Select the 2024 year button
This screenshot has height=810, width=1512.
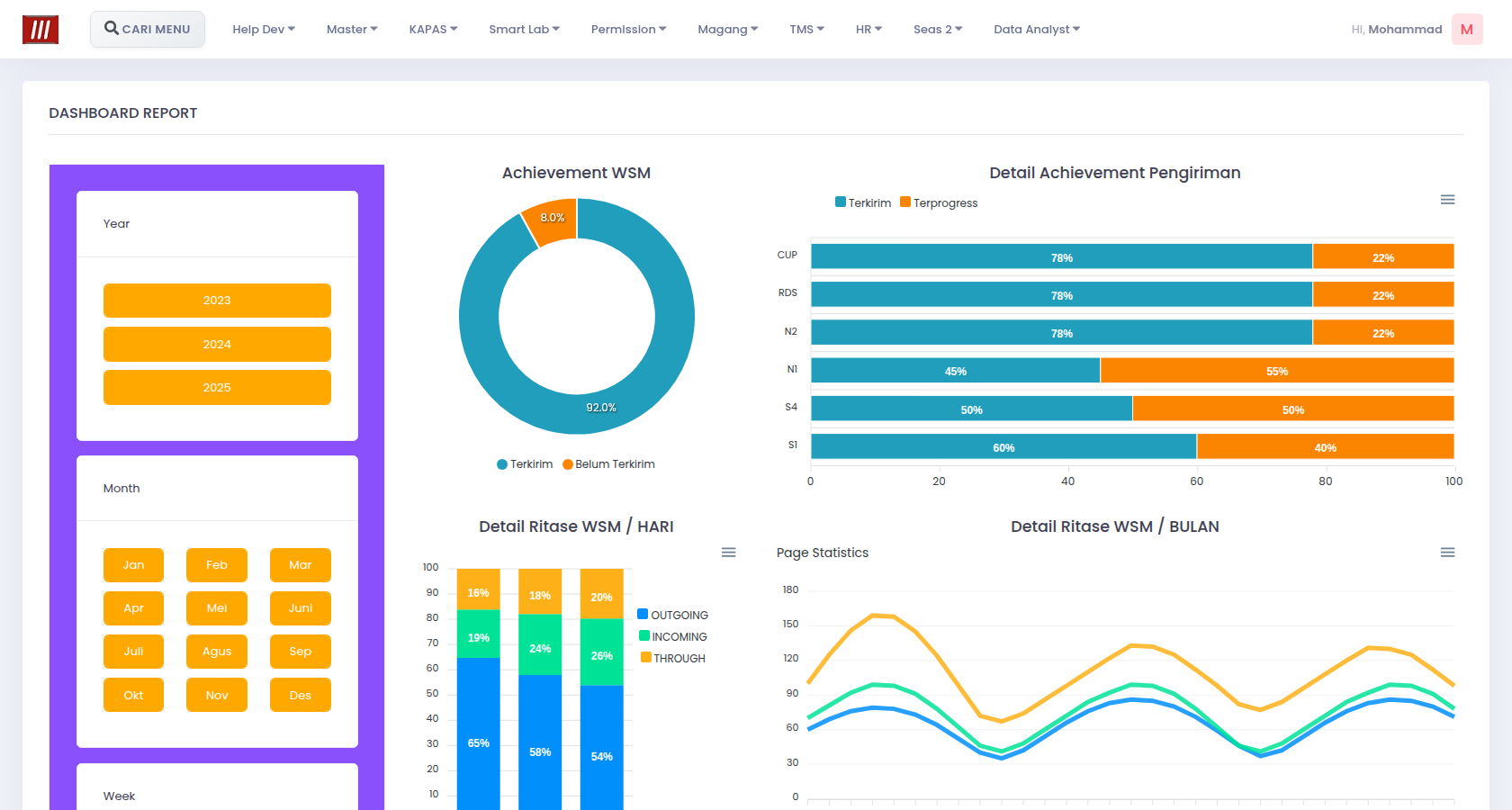[x=217, y=344]
